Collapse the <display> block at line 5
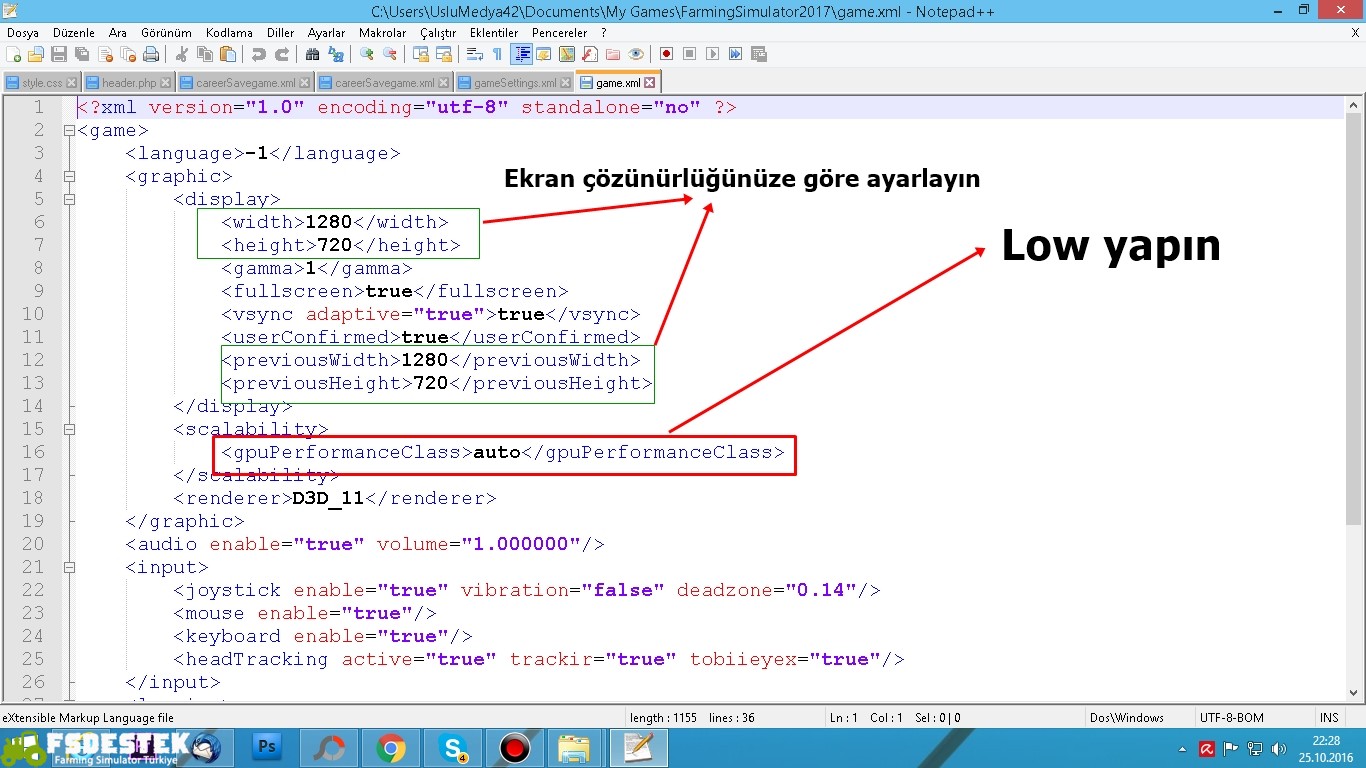1366x768 pixels. click(69, 200)
